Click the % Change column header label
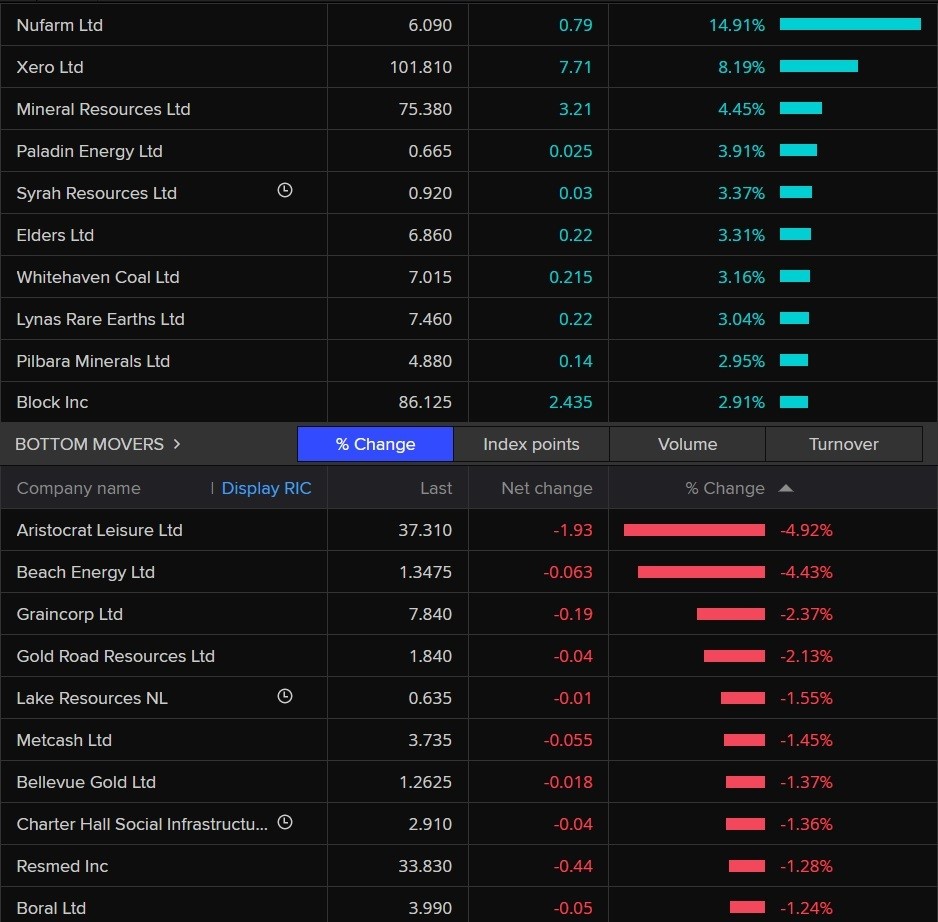The width and height of the screenshot is (938, 922). pos(725,488)
